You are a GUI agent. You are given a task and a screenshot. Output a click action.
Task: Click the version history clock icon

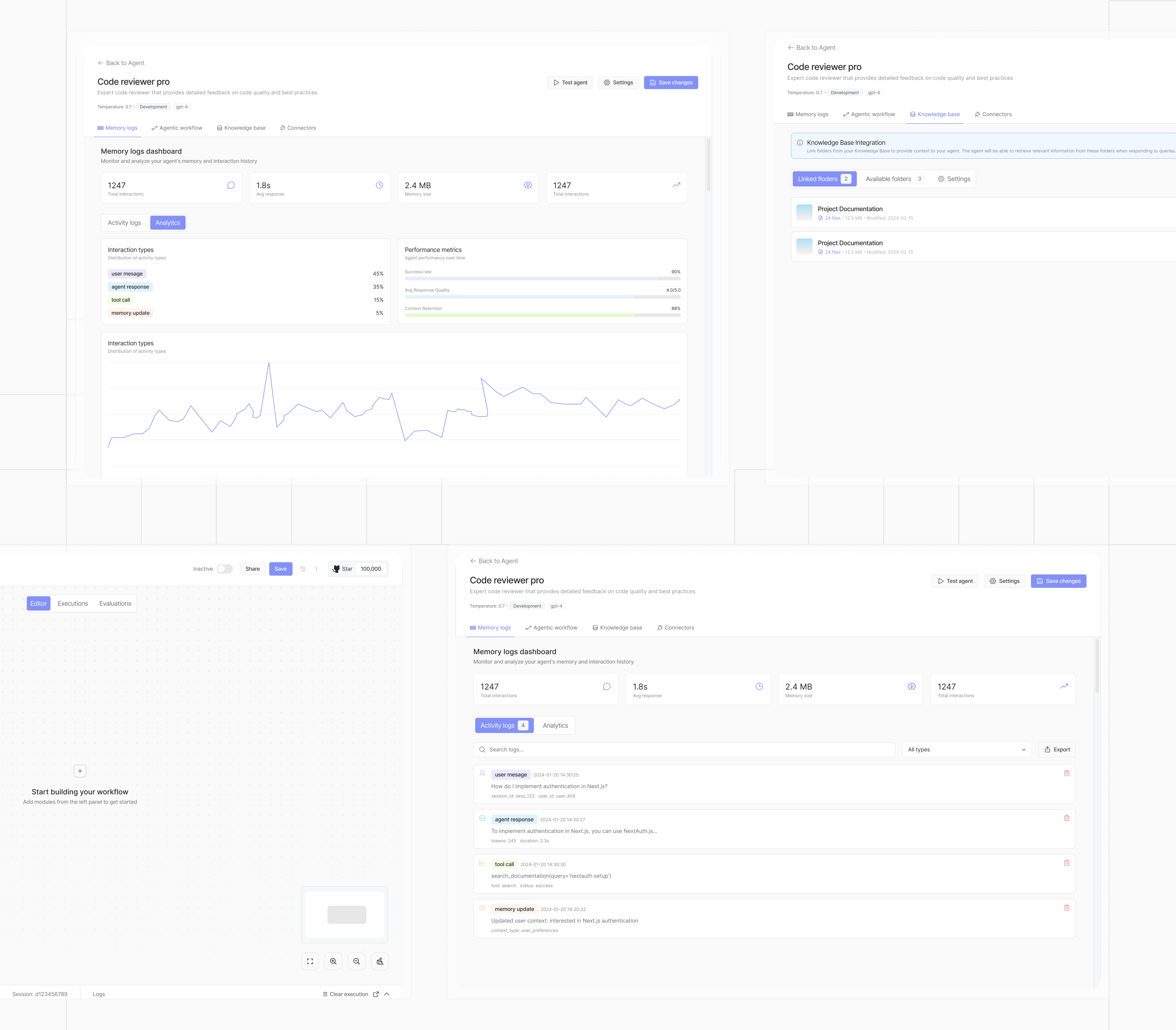point(303,569)
